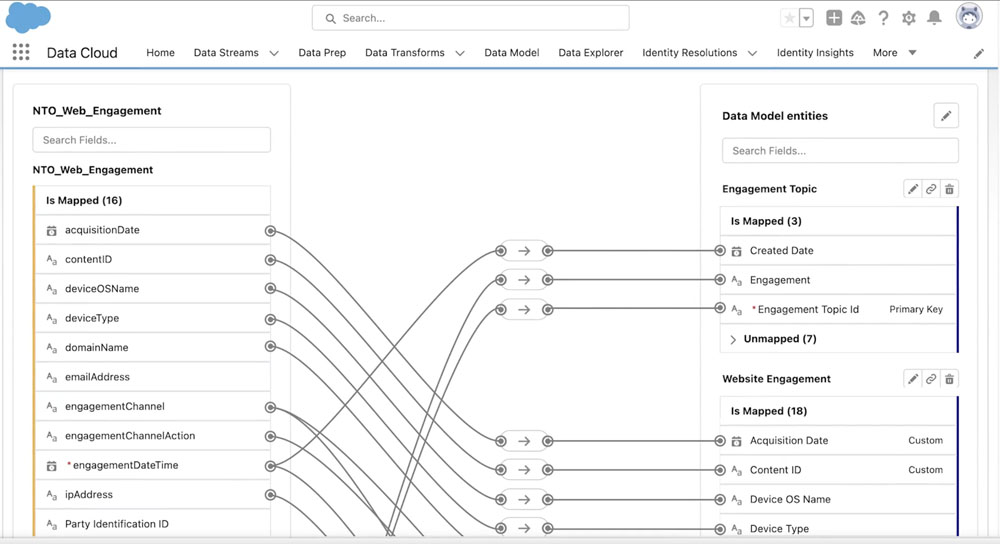Click the arrow on the Acquisition Date mapping
Viewport: 1000px width, 544px height.
pos(524,441)
